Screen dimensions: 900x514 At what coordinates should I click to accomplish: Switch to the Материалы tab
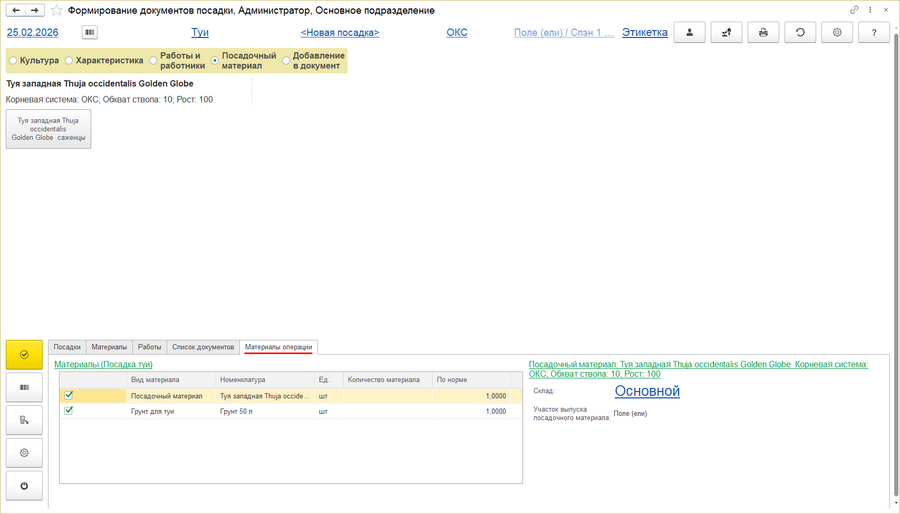coord(109,347)
